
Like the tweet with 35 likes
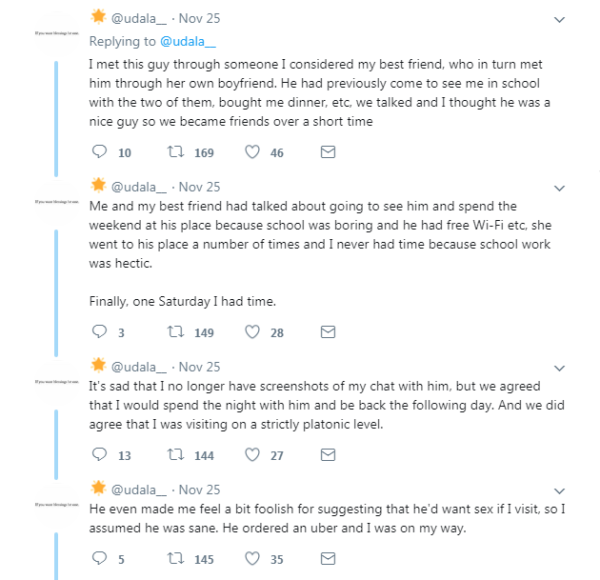(252, 559)
